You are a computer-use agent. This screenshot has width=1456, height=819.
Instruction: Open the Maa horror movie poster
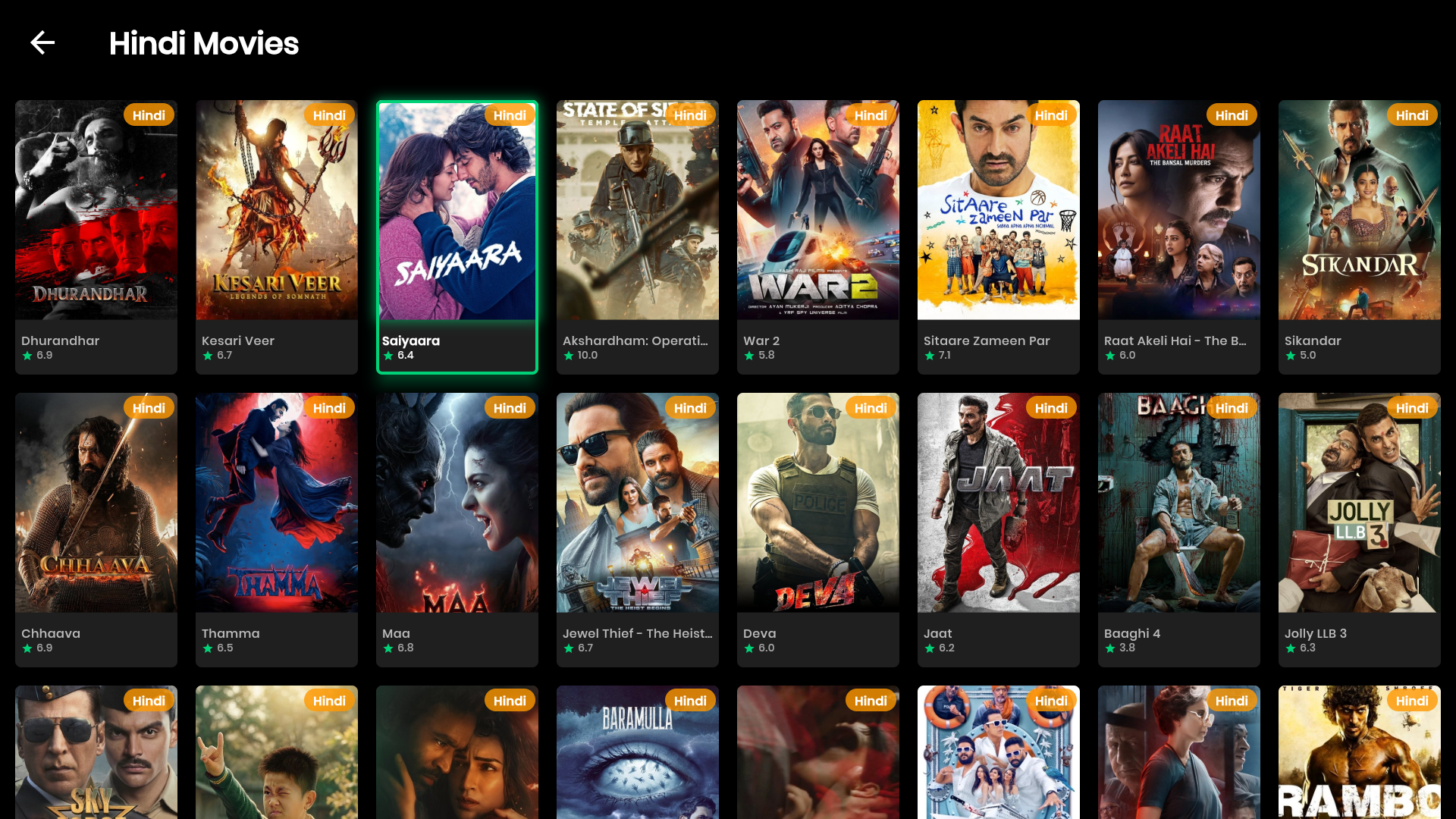pos(457,503)
